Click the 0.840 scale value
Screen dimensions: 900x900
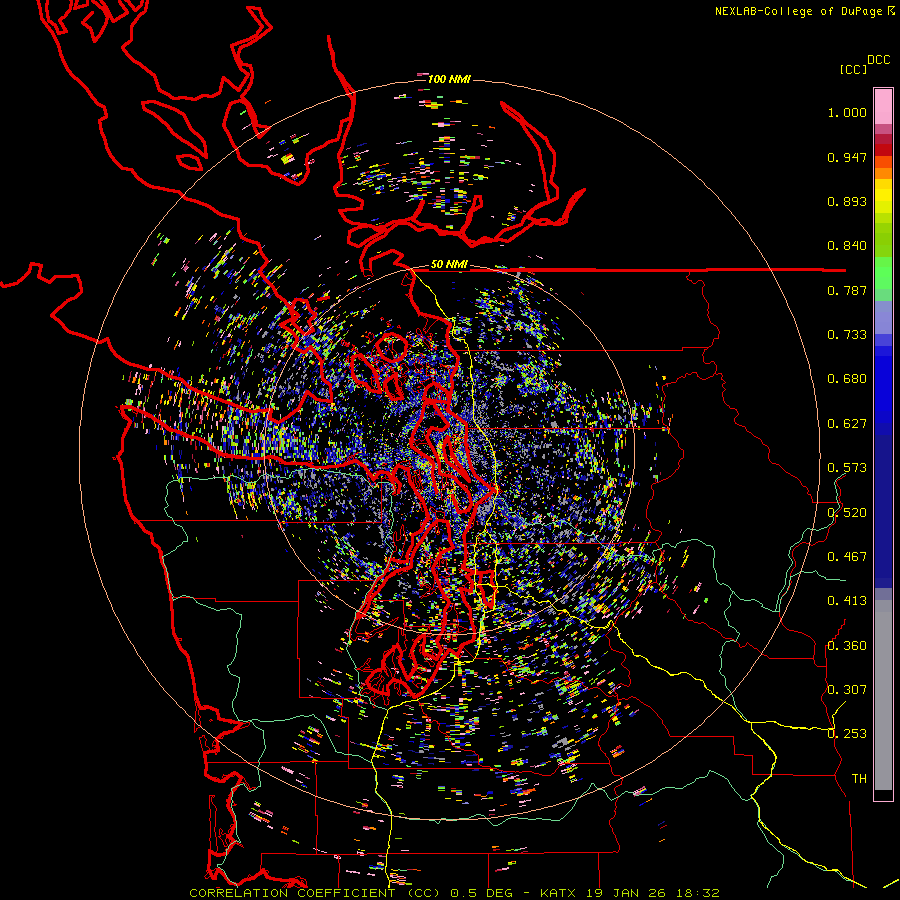847,246
